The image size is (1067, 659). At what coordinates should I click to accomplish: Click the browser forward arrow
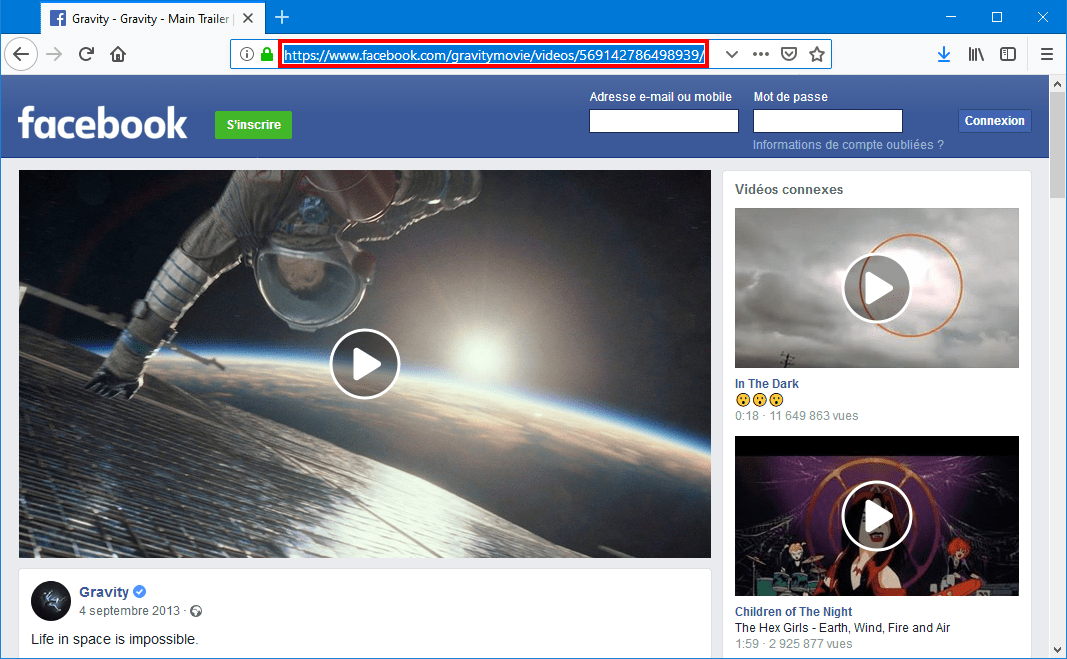tap(54, 54)
